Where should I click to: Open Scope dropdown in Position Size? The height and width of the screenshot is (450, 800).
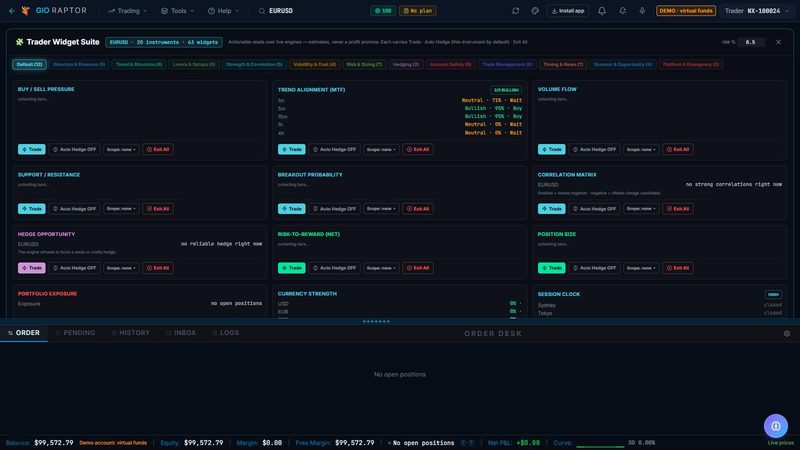point(641,268)
